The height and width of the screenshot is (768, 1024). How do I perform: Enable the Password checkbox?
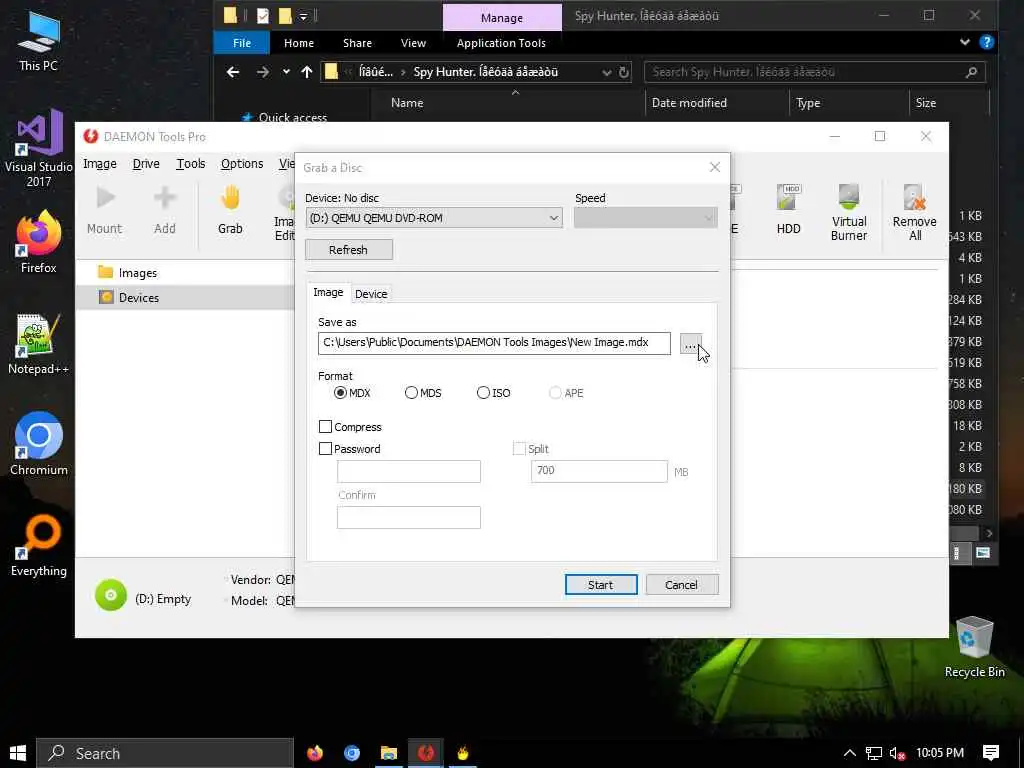click(x=325, y=449)
